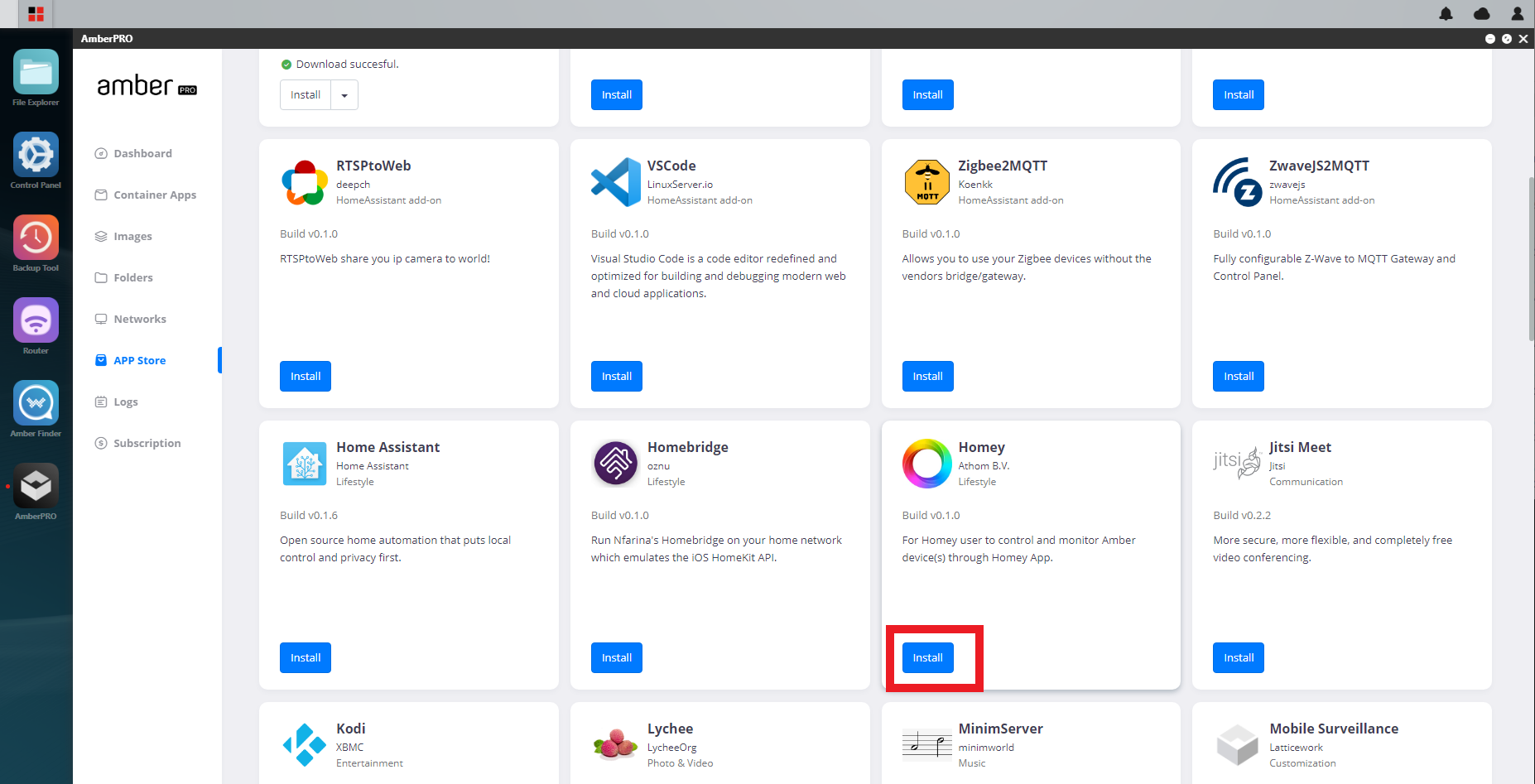Launch Backup Tool from the dock
Screen dimensions: 1535x784
coord(36,238)
